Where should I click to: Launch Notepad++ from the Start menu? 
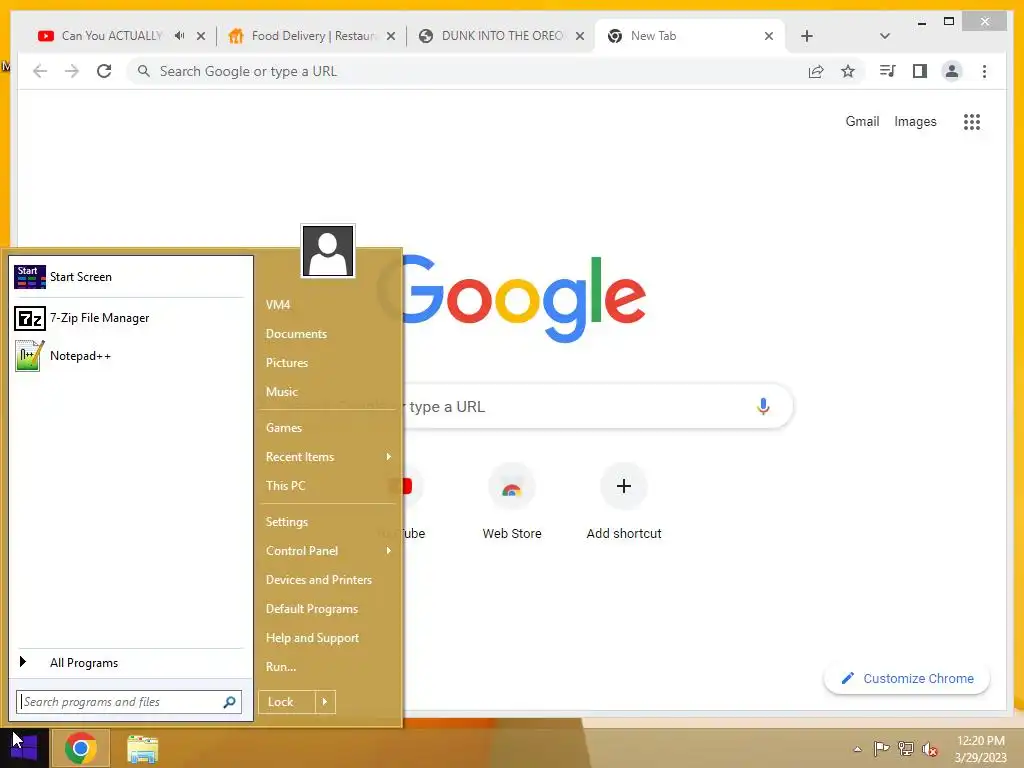129,356
